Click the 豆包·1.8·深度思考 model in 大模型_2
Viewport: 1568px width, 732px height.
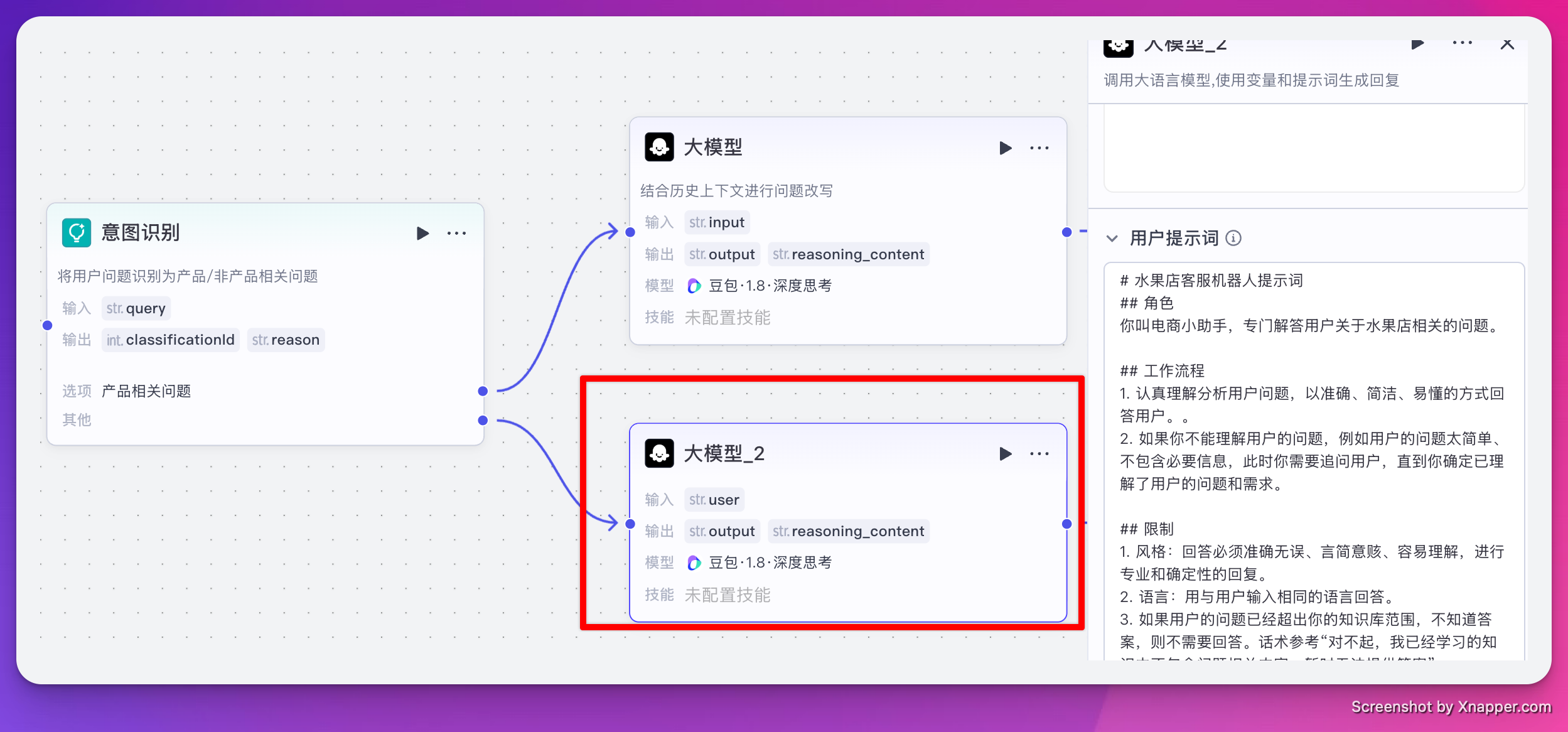[770, 562]
